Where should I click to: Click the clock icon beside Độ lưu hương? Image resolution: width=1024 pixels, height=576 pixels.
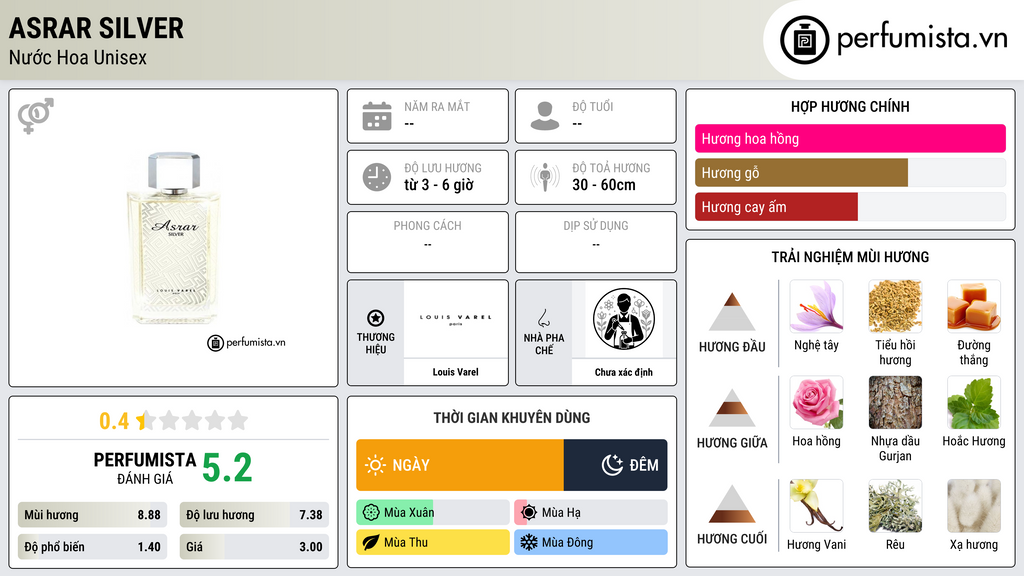tap(377, 177)
